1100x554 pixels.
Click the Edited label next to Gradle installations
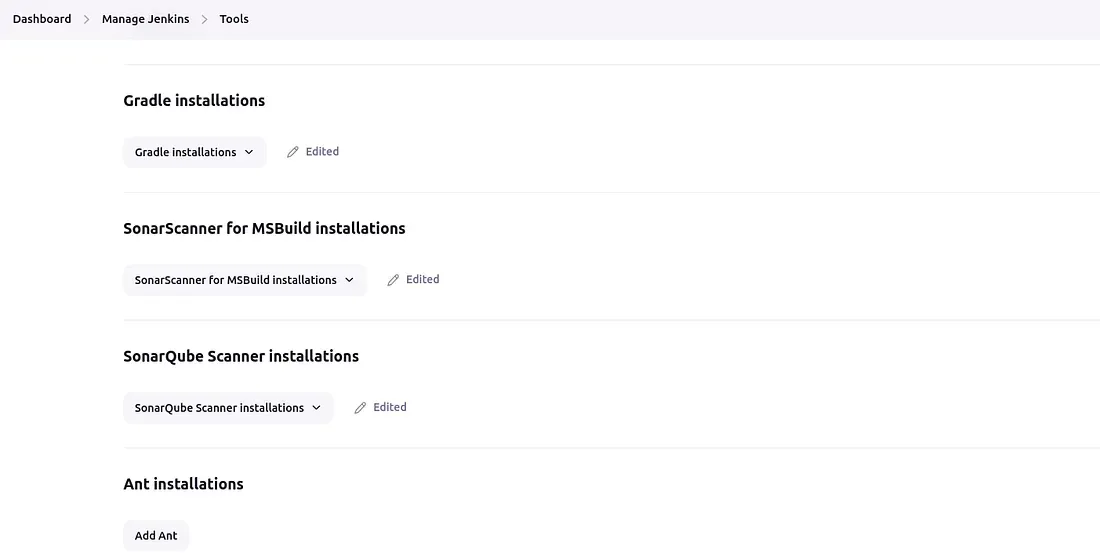(322, 152)
